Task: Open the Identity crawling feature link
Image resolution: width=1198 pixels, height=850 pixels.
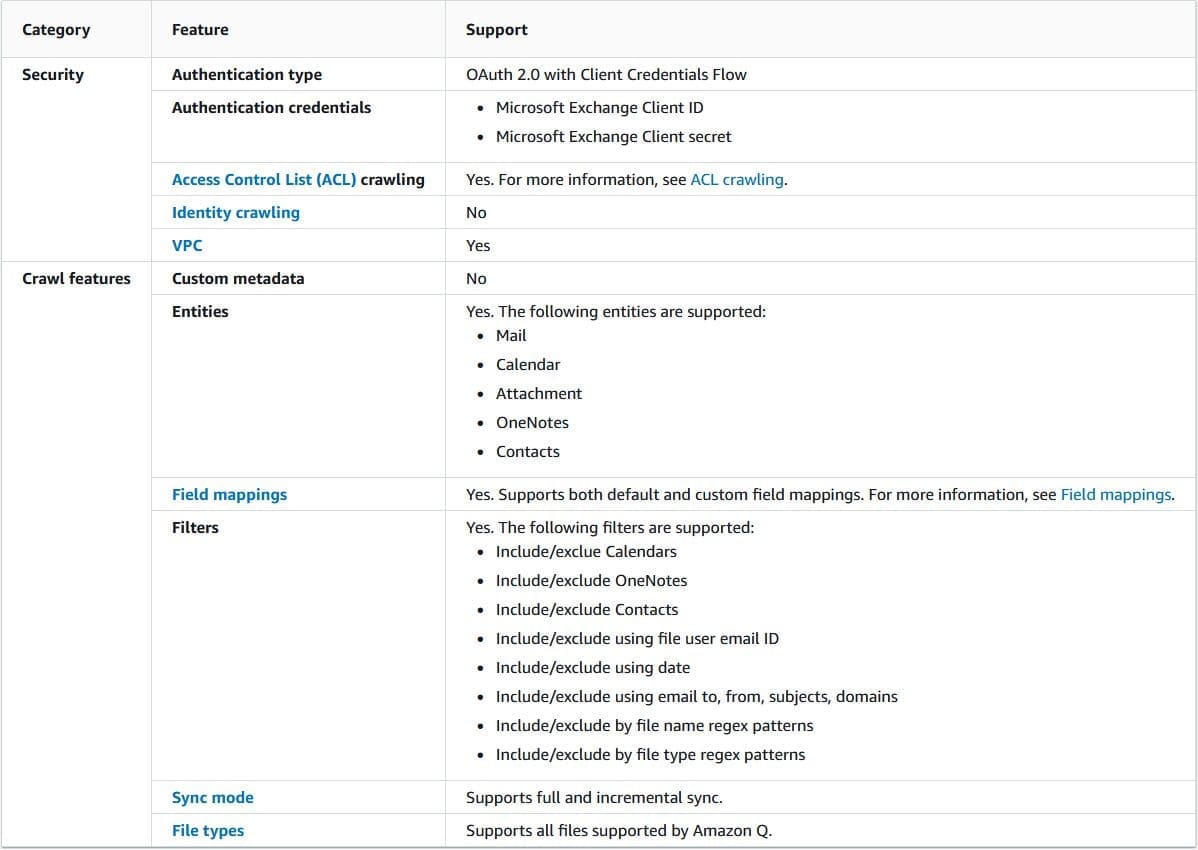Action: click(x=236, y=213)
